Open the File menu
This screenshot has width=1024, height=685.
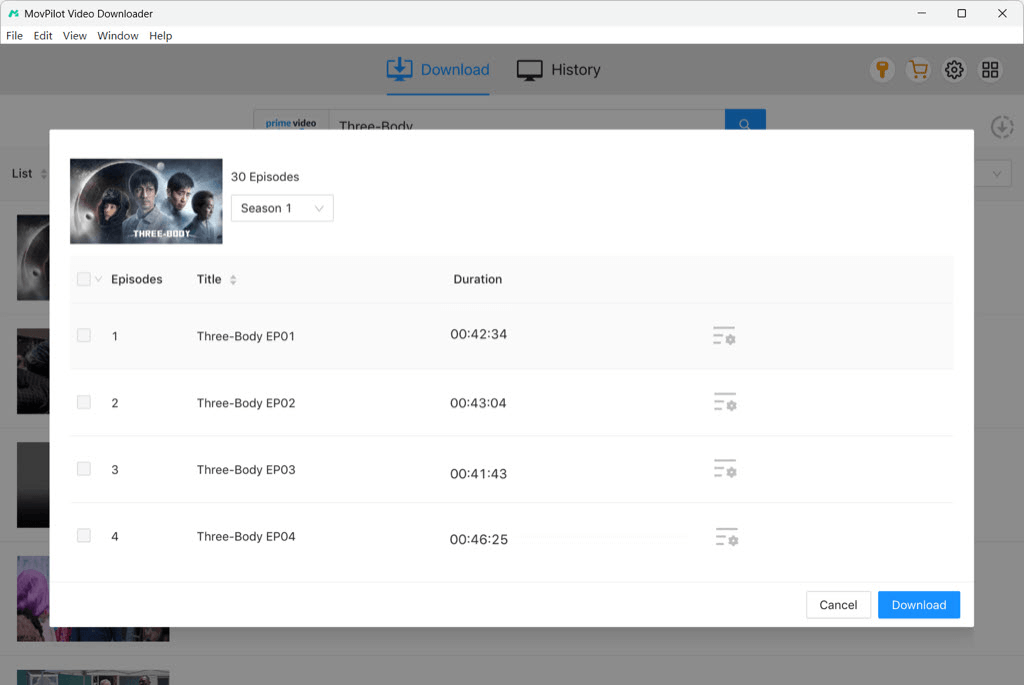pyautogui.click(x=14, y=36)
